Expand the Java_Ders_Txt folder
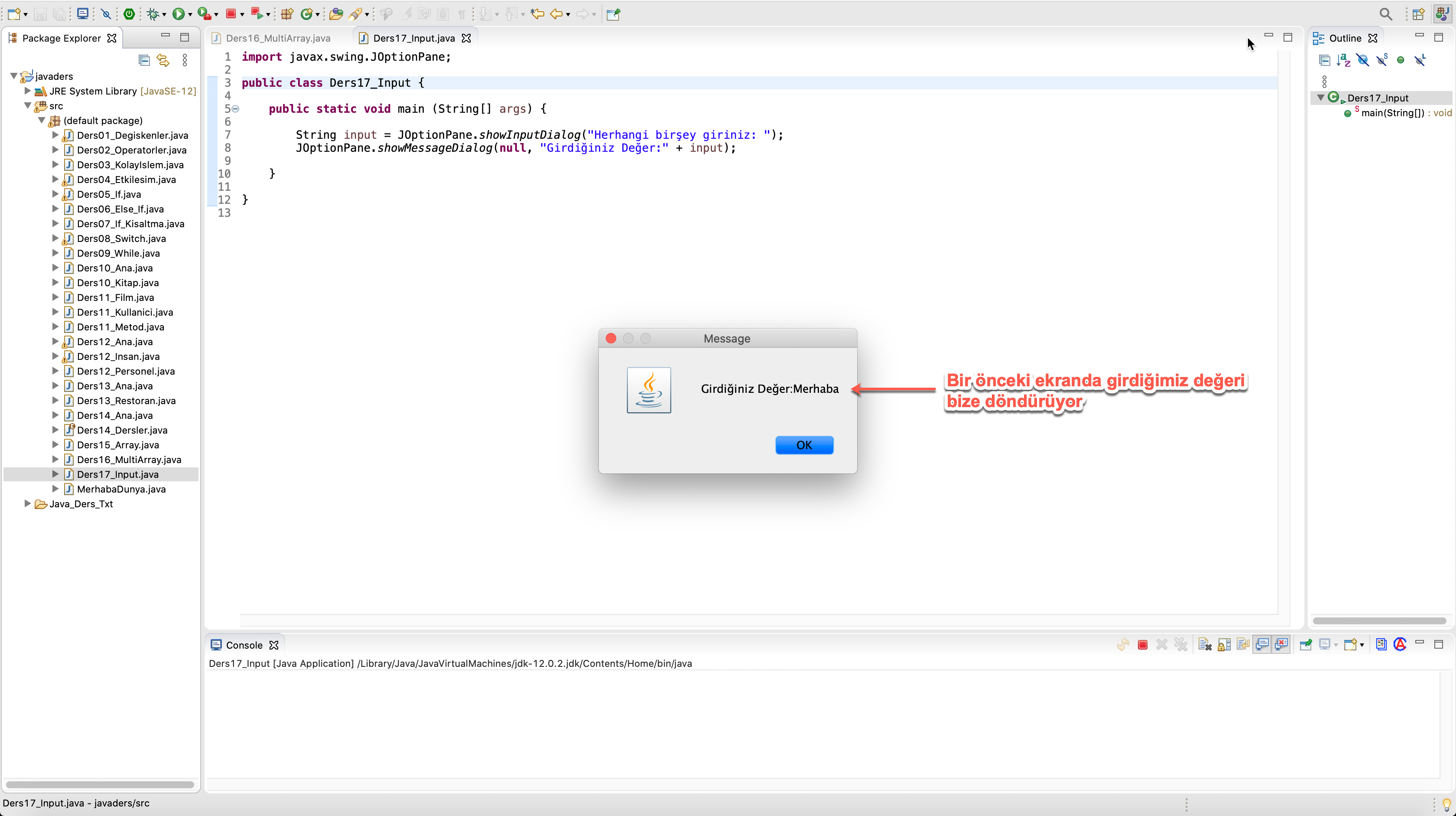This screenshot has width=1456, height=816. [x=27, y=503]
